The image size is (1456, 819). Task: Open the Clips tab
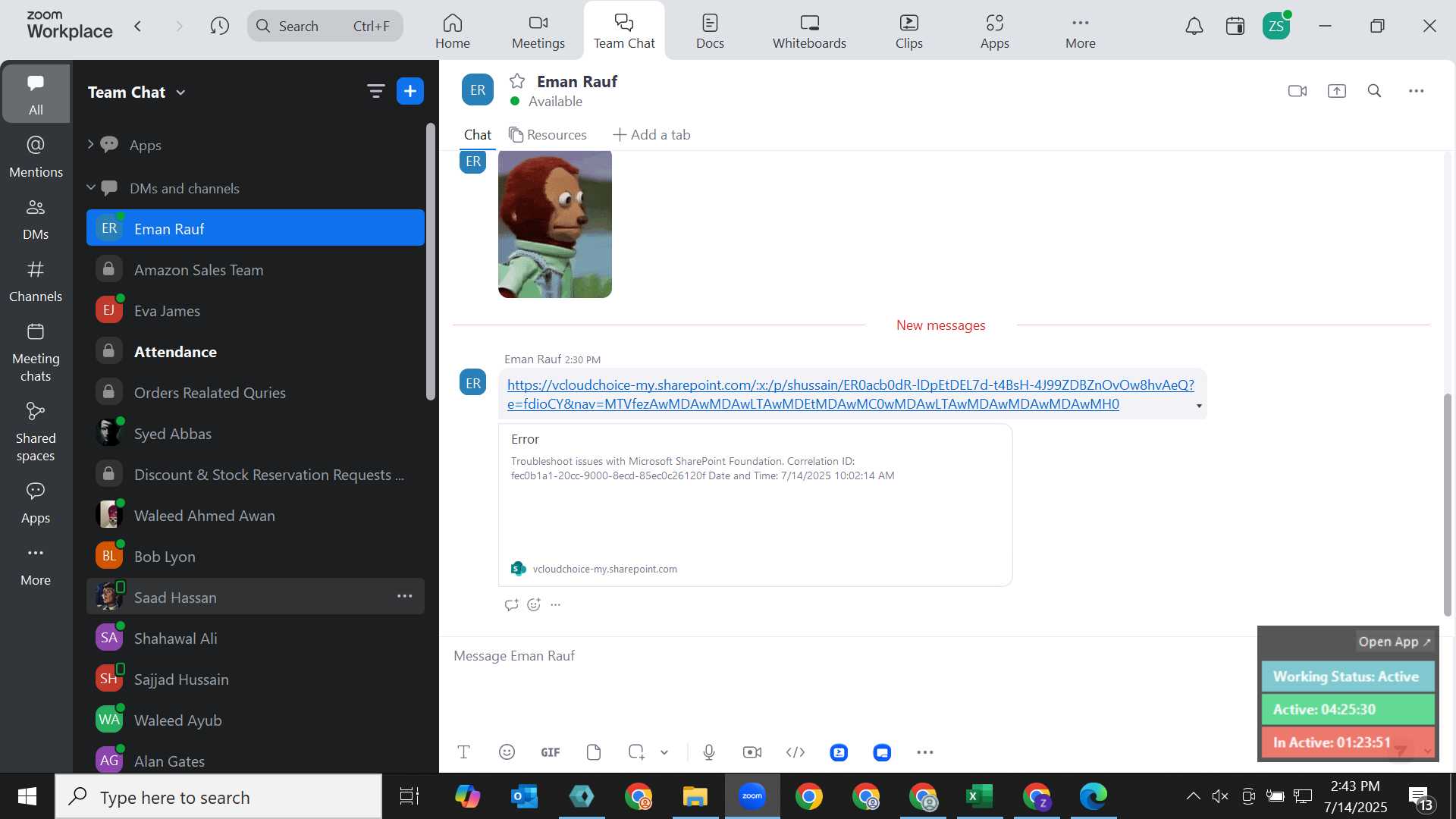click(908, 31)
